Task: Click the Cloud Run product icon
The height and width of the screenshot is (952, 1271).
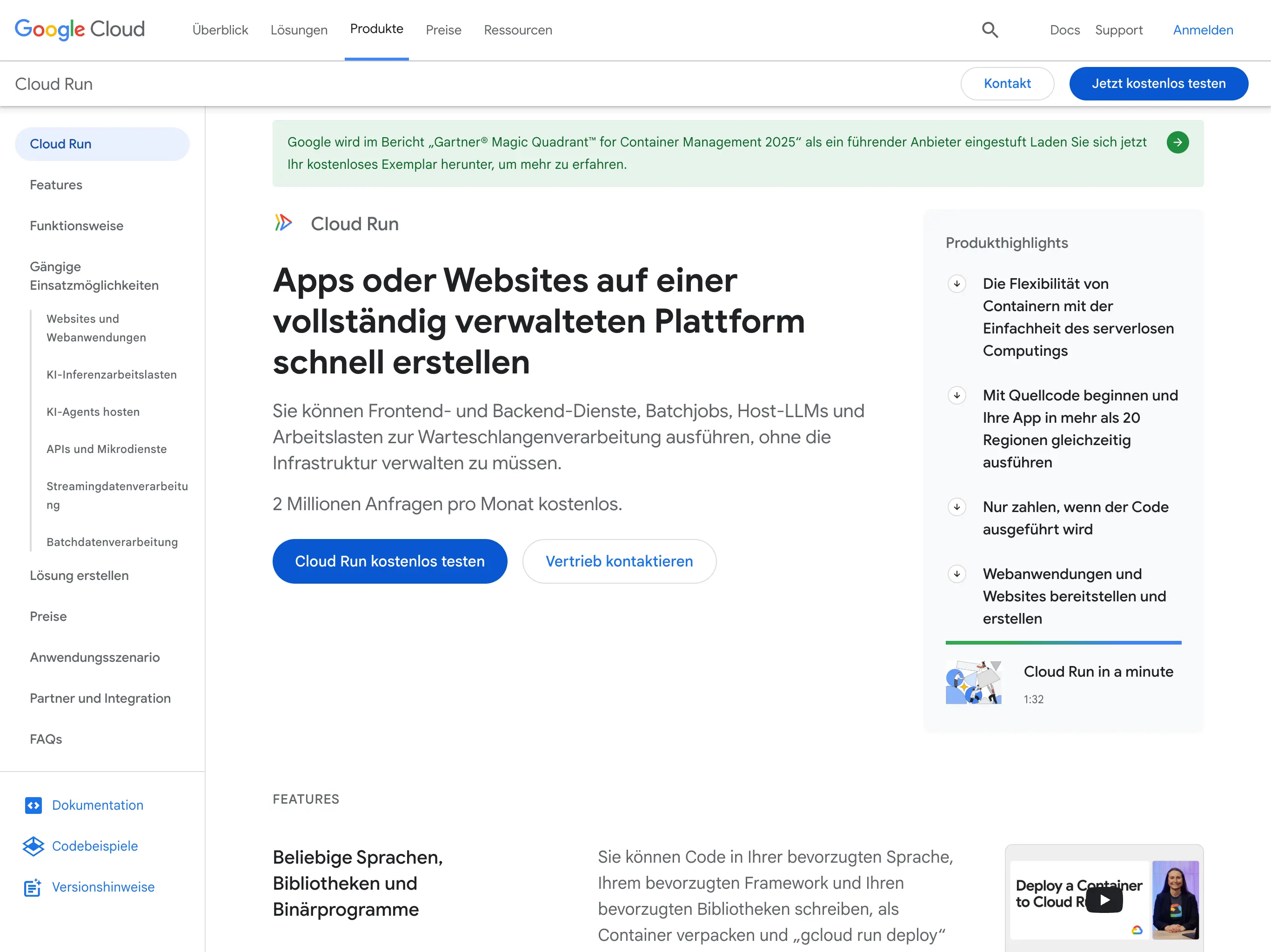Action: point(283,223)
